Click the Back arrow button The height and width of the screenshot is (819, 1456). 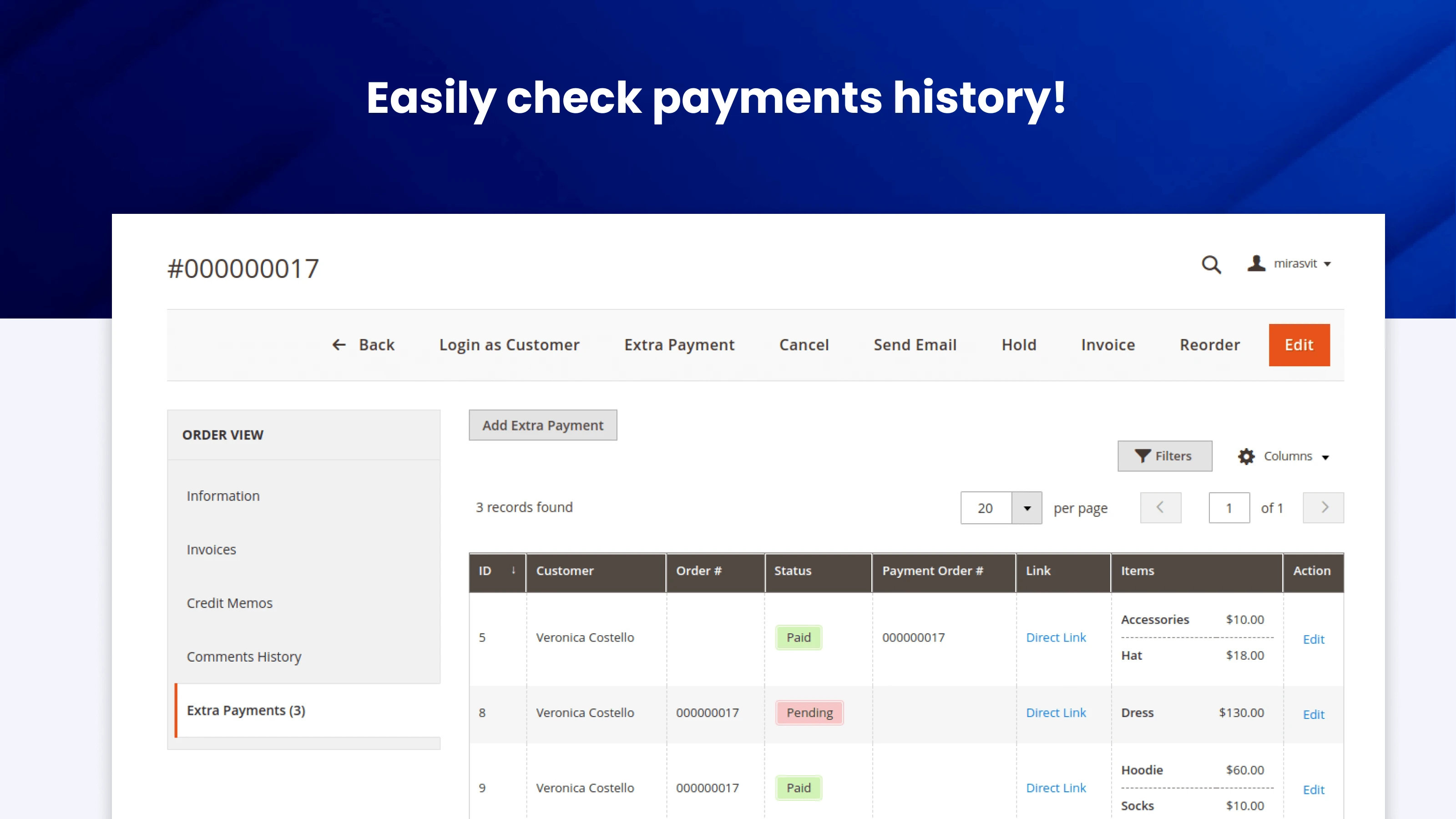pyautogui.click(x=363, y=345)
